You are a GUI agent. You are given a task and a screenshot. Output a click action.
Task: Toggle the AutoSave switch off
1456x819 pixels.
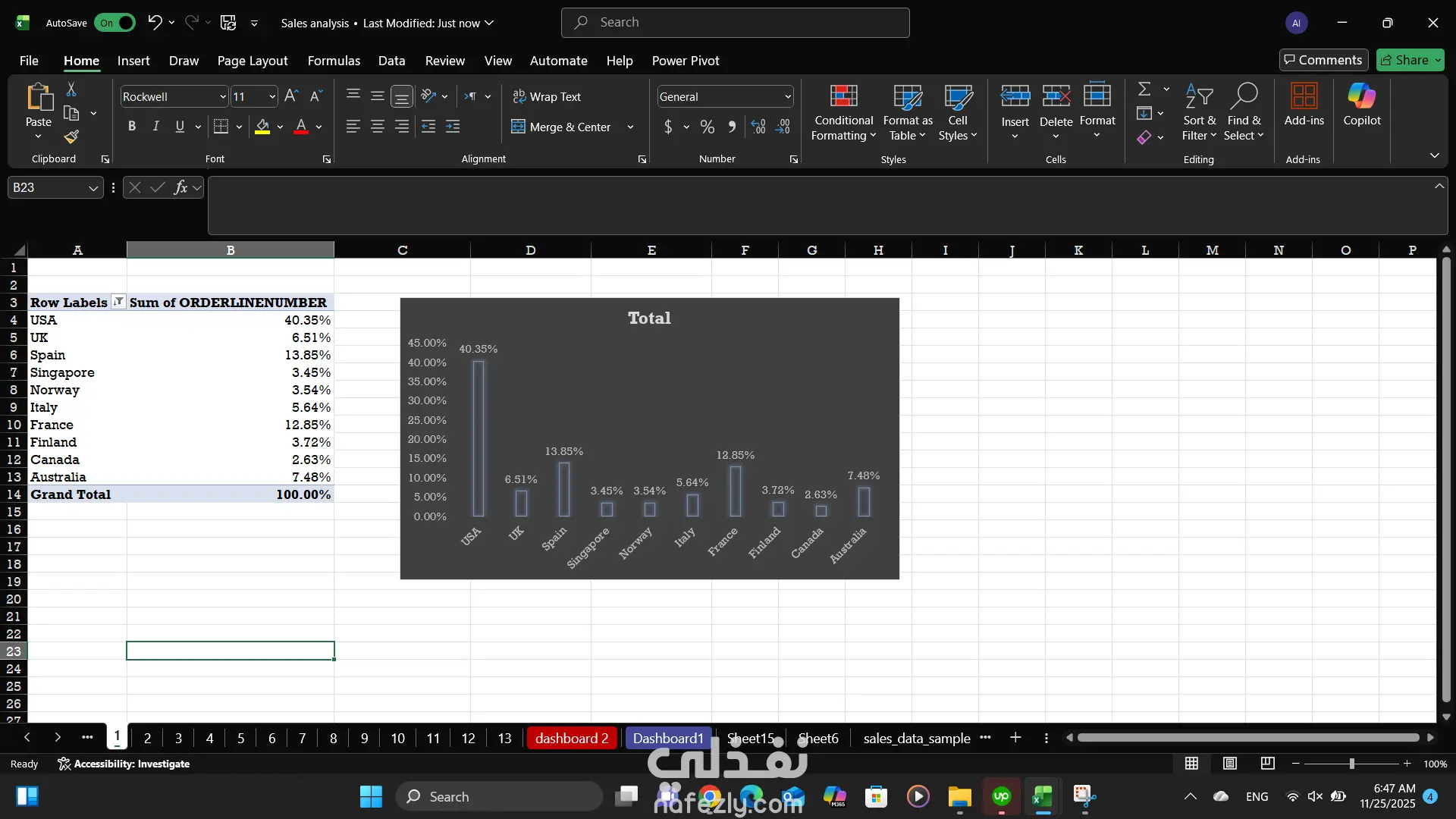(x=115, y=23)
